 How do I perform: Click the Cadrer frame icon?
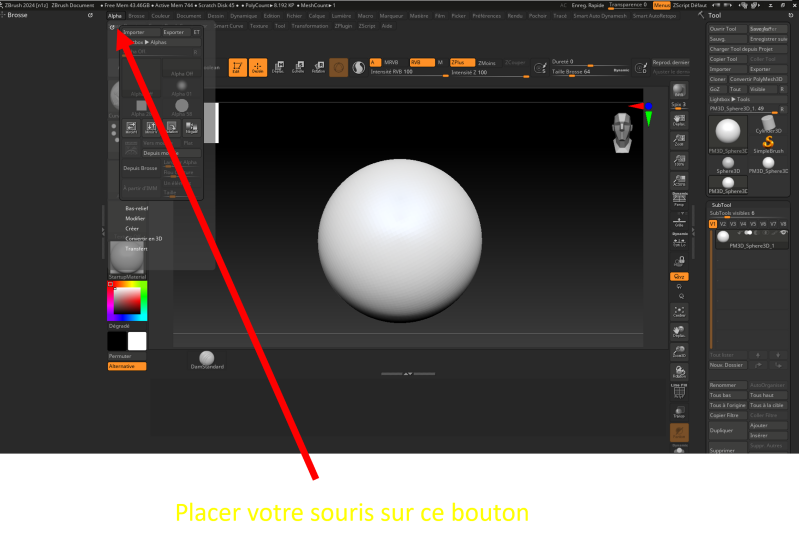(x=679, y=311)
